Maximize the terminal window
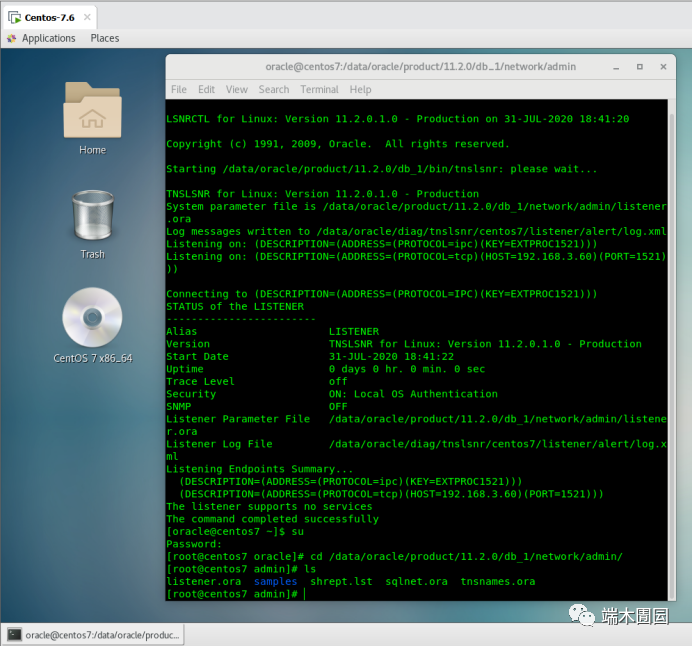Image resolution: width=692 pixels, height=647 pixels. 639,67
